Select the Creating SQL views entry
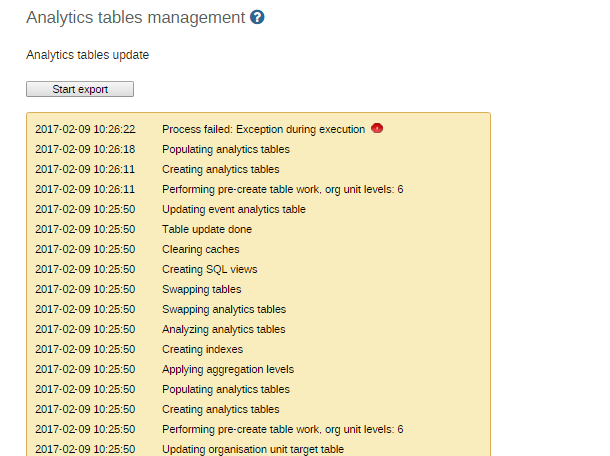 point(210,269)
